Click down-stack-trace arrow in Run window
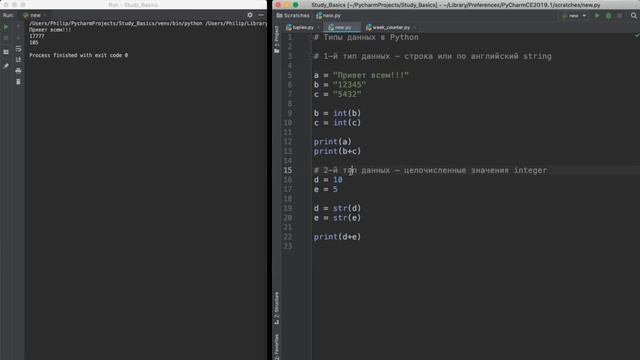The image size is (640, 360). point(18,38)
